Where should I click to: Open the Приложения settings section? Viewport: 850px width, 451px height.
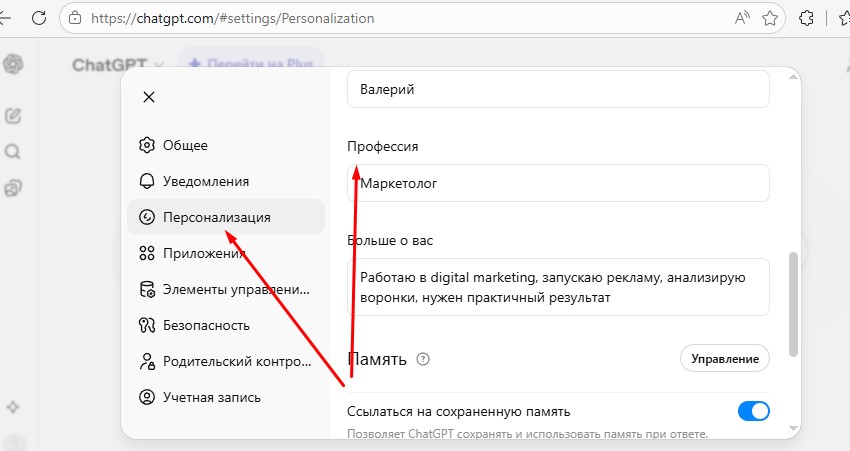click(x=226, y=253)
